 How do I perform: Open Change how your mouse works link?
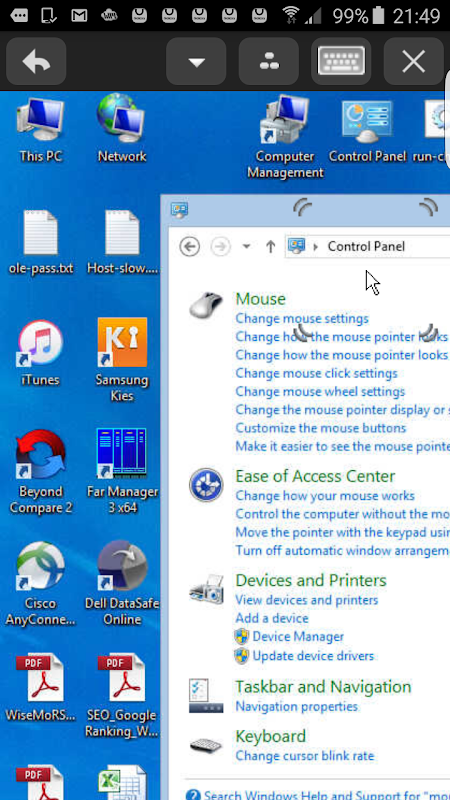[325, 496]
